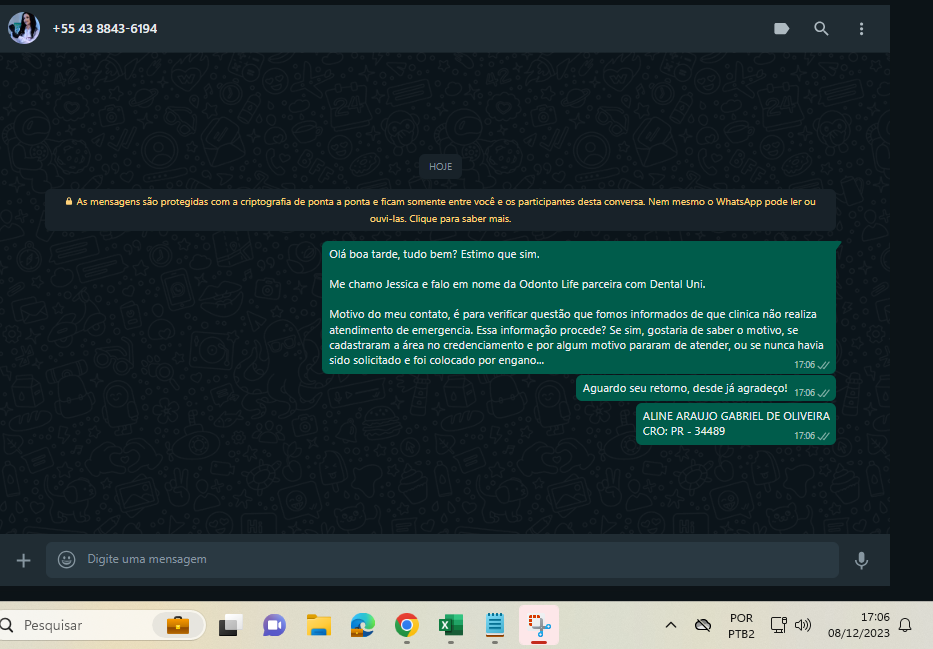Click the end-to-end encryption notice
933x649 pixels.
[x=440, y=210]
